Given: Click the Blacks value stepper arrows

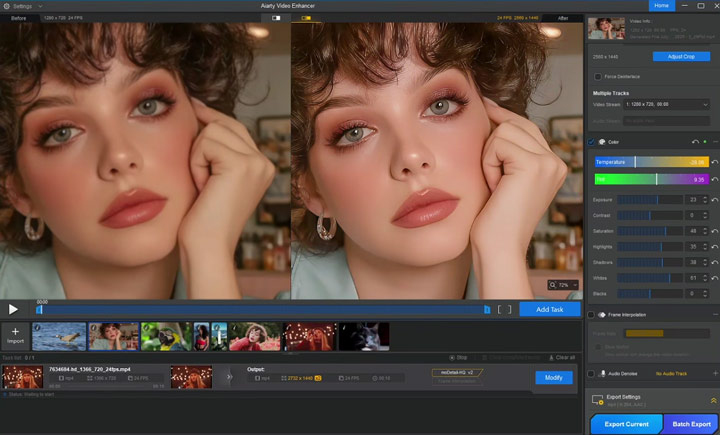Looking at the screenshot, I should (705, 294).
